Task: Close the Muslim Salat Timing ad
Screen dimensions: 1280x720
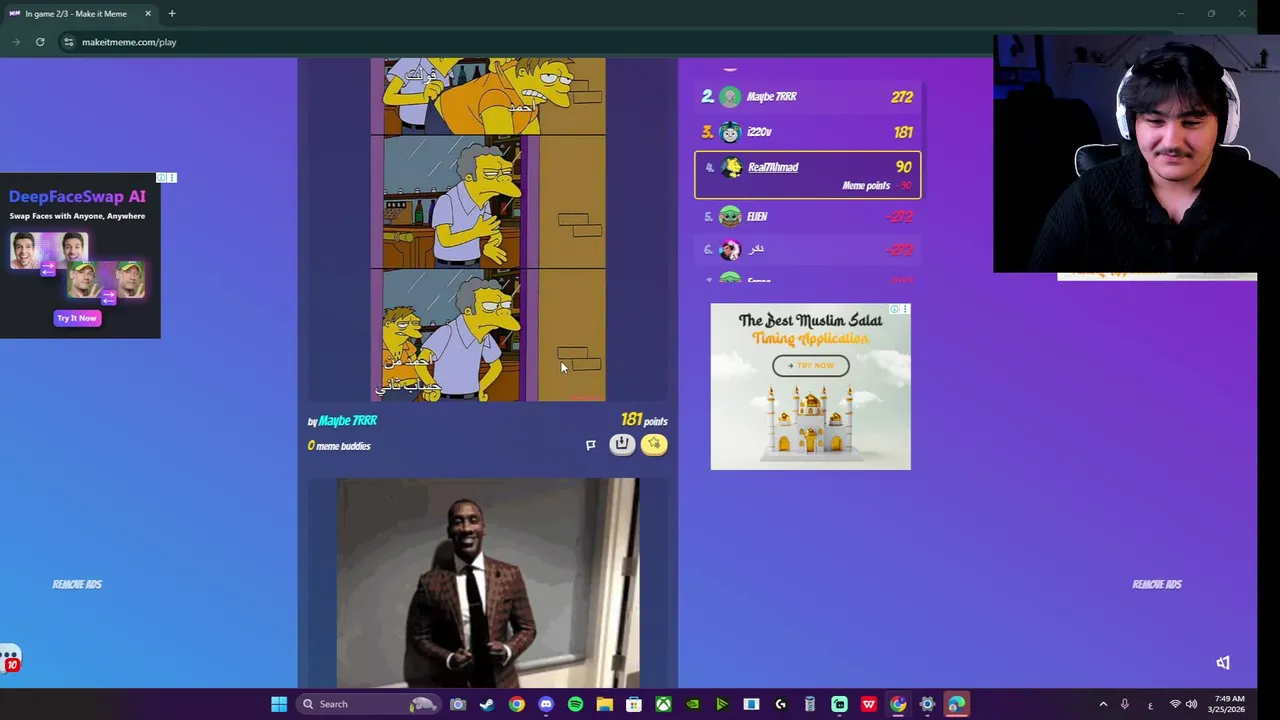Action: coord(904,309)
